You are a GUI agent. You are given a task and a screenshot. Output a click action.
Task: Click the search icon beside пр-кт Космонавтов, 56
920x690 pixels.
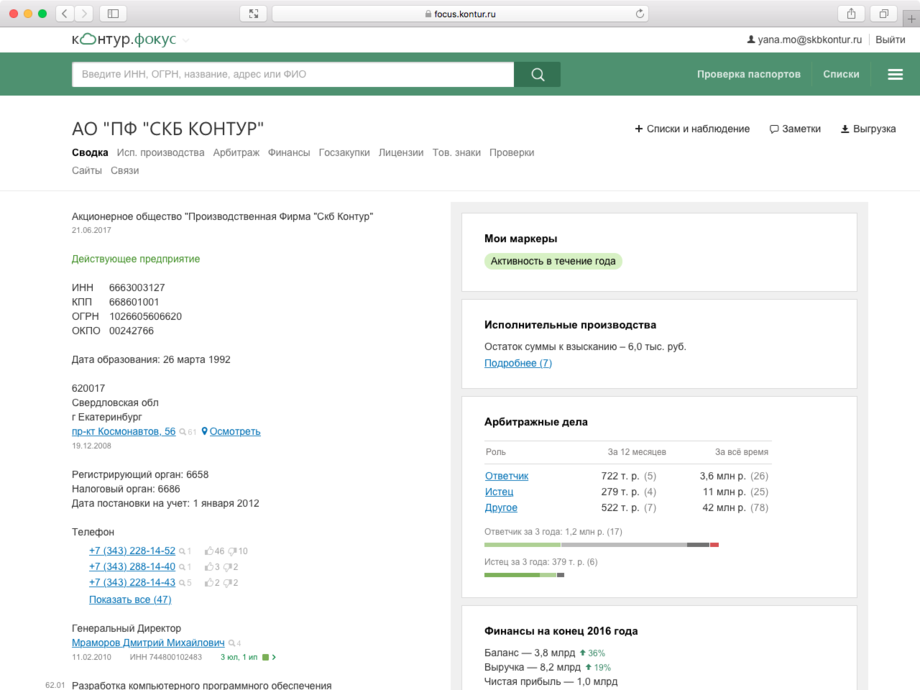[183, 432]
